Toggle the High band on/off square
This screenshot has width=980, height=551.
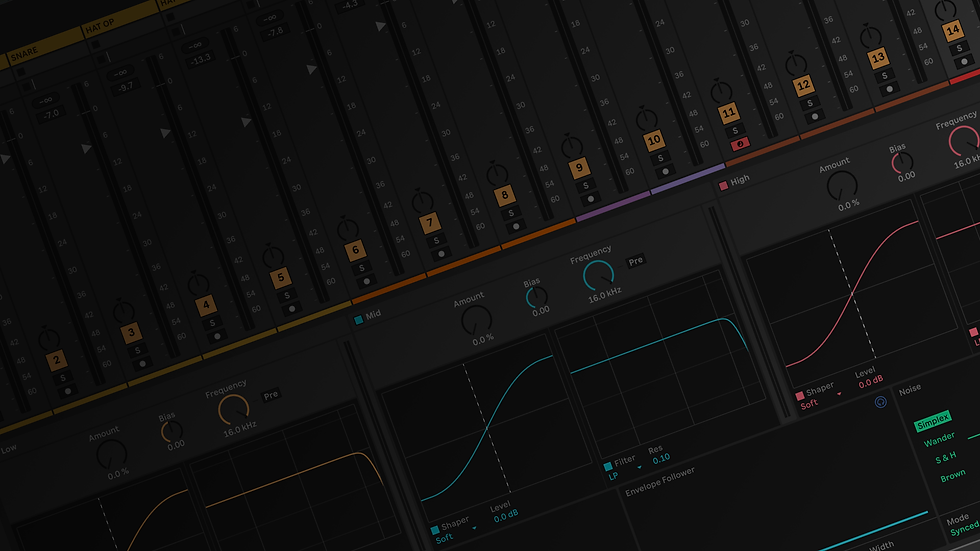pyautogui.click(x=723, y=186)
